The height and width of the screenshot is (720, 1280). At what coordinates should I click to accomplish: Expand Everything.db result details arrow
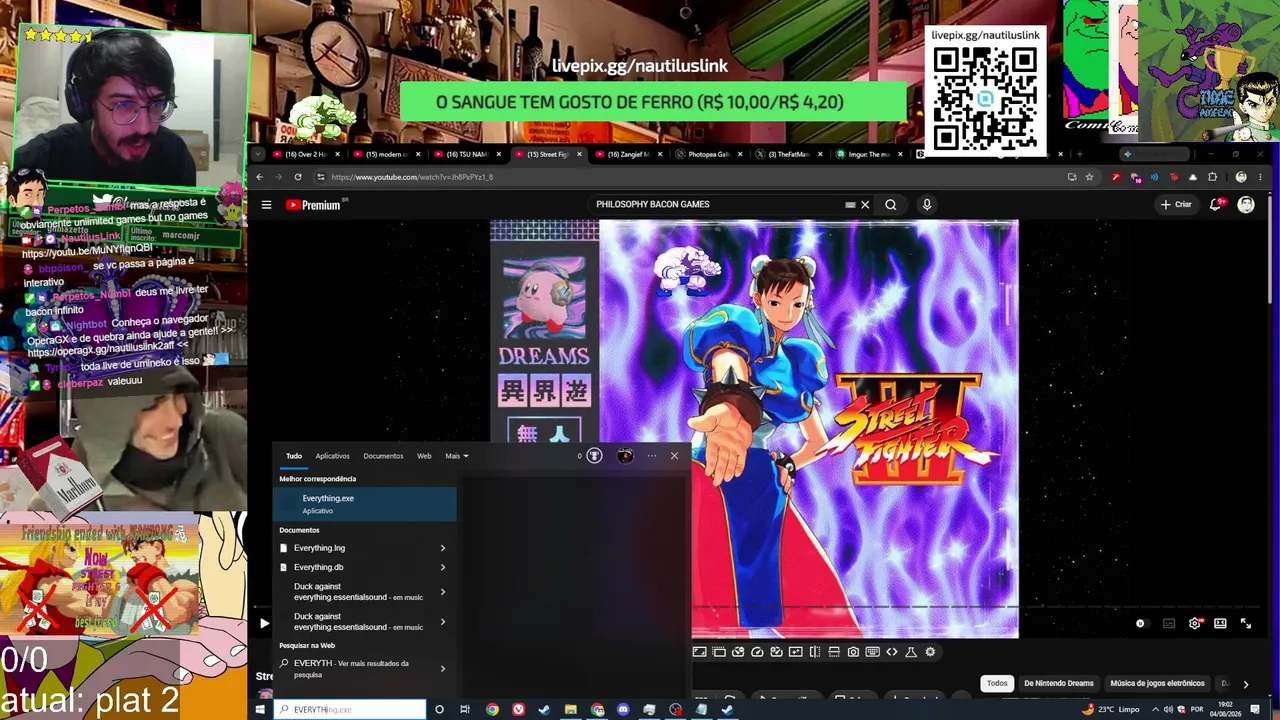(x=443, y=567)
